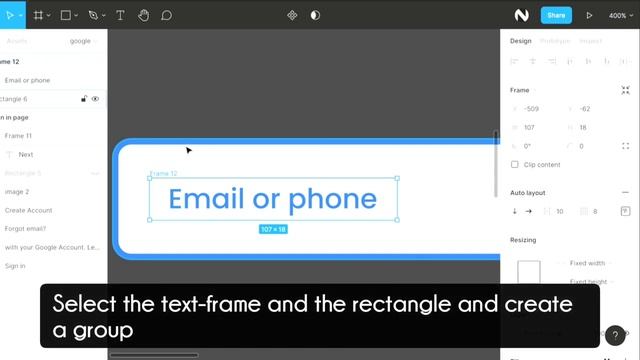Screen dimensions: 640x360
Task: Click the Align vertical centers icon
Action: coord(588,61)
